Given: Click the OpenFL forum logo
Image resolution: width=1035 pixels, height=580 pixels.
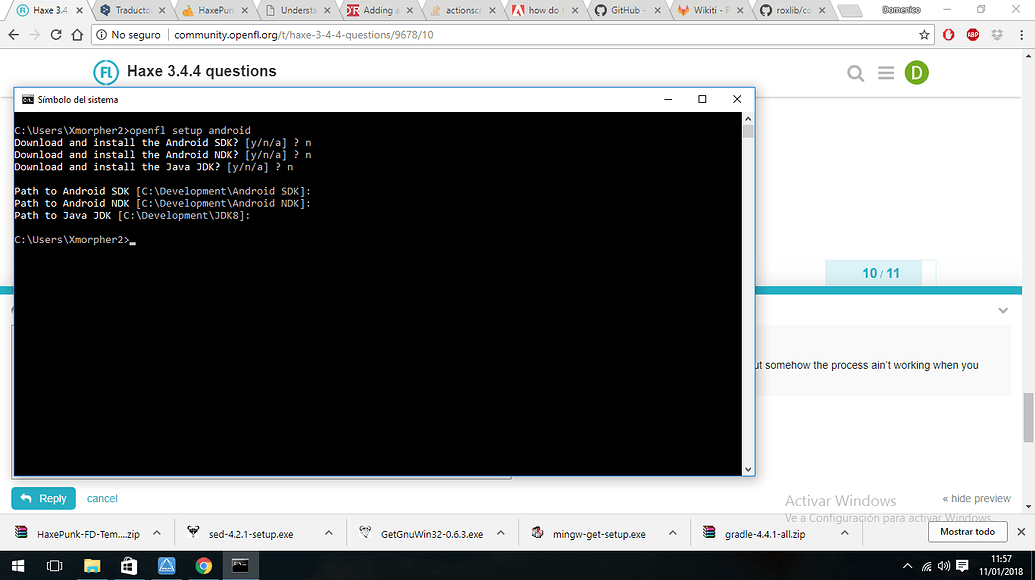Looking at the screenshot, I should pos(106,72).
